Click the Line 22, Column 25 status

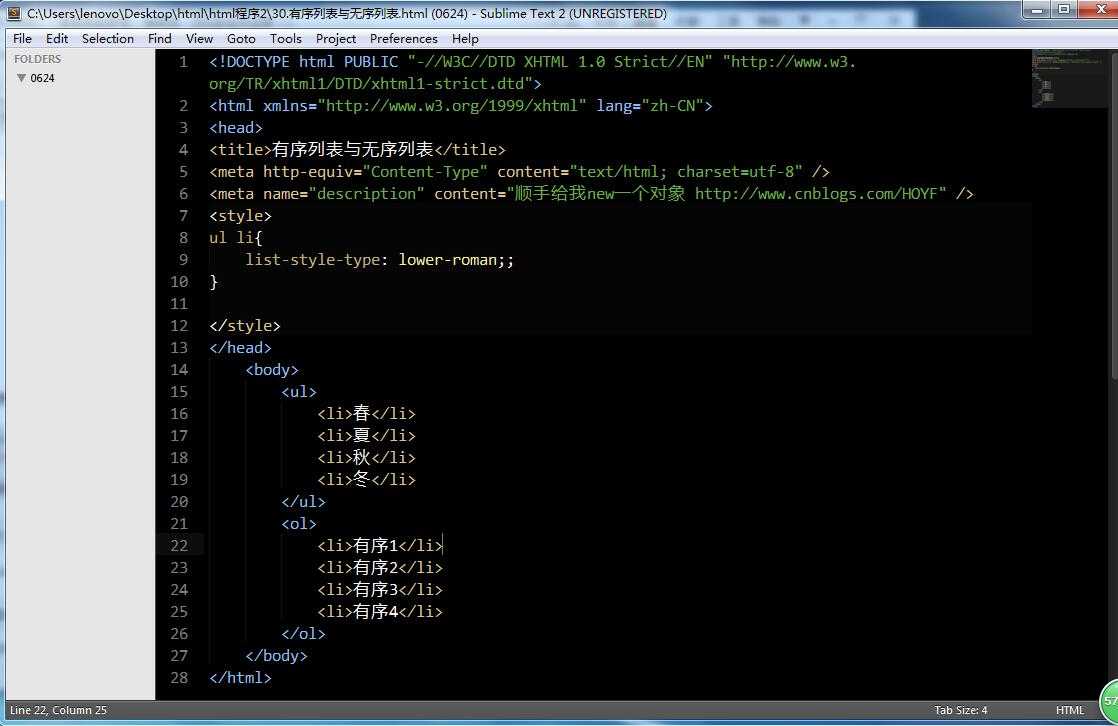point(58,710)
